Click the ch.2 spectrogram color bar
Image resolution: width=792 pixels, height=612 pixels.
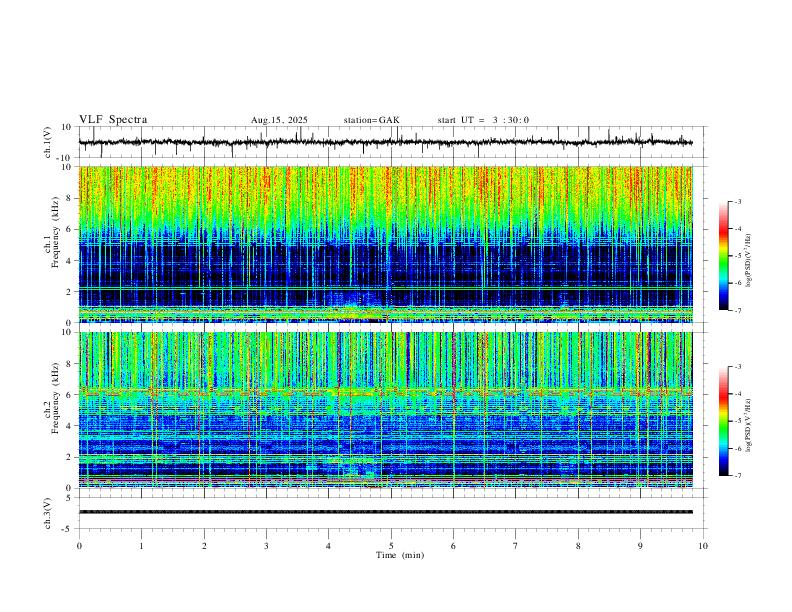pos(724,421)
